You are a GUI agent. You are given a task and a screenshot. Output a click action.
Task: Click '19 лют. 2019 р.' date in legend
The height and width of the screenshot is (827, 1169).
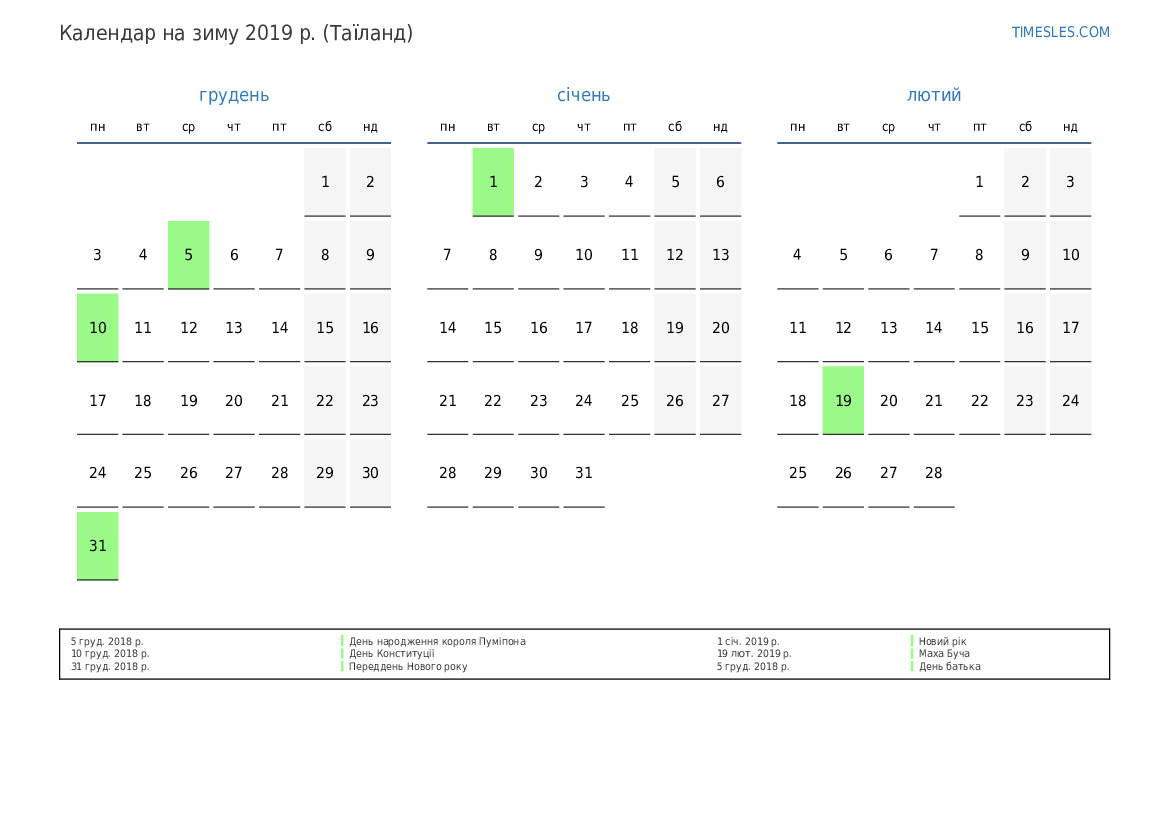coord(754,654)
